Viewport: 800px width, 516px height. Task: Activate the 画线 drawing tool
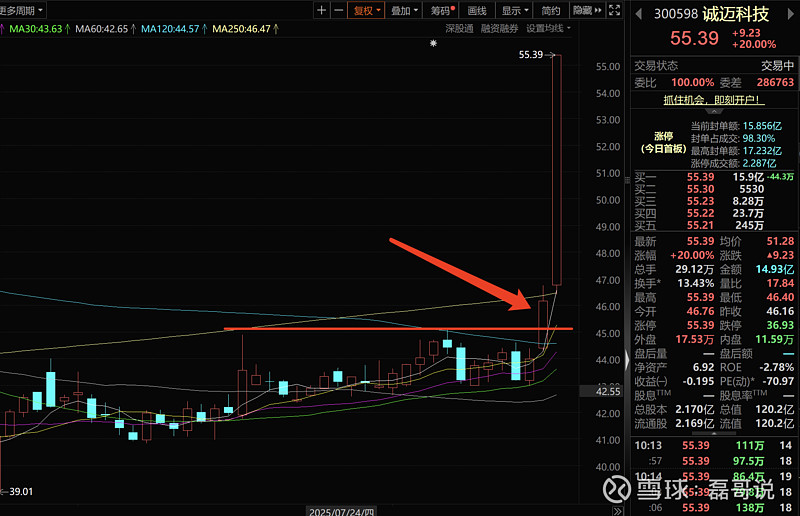[x=477, y=10]
